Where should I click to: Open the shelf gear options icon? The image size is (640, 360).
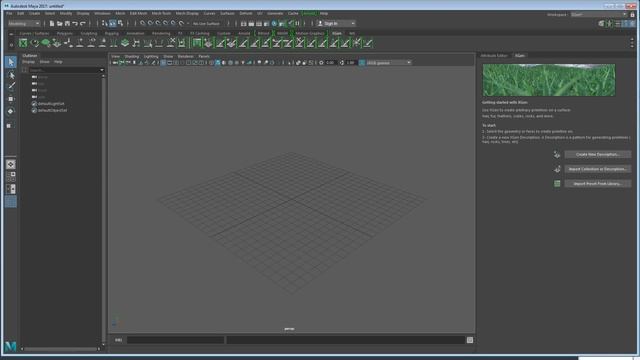coord(11,44)
